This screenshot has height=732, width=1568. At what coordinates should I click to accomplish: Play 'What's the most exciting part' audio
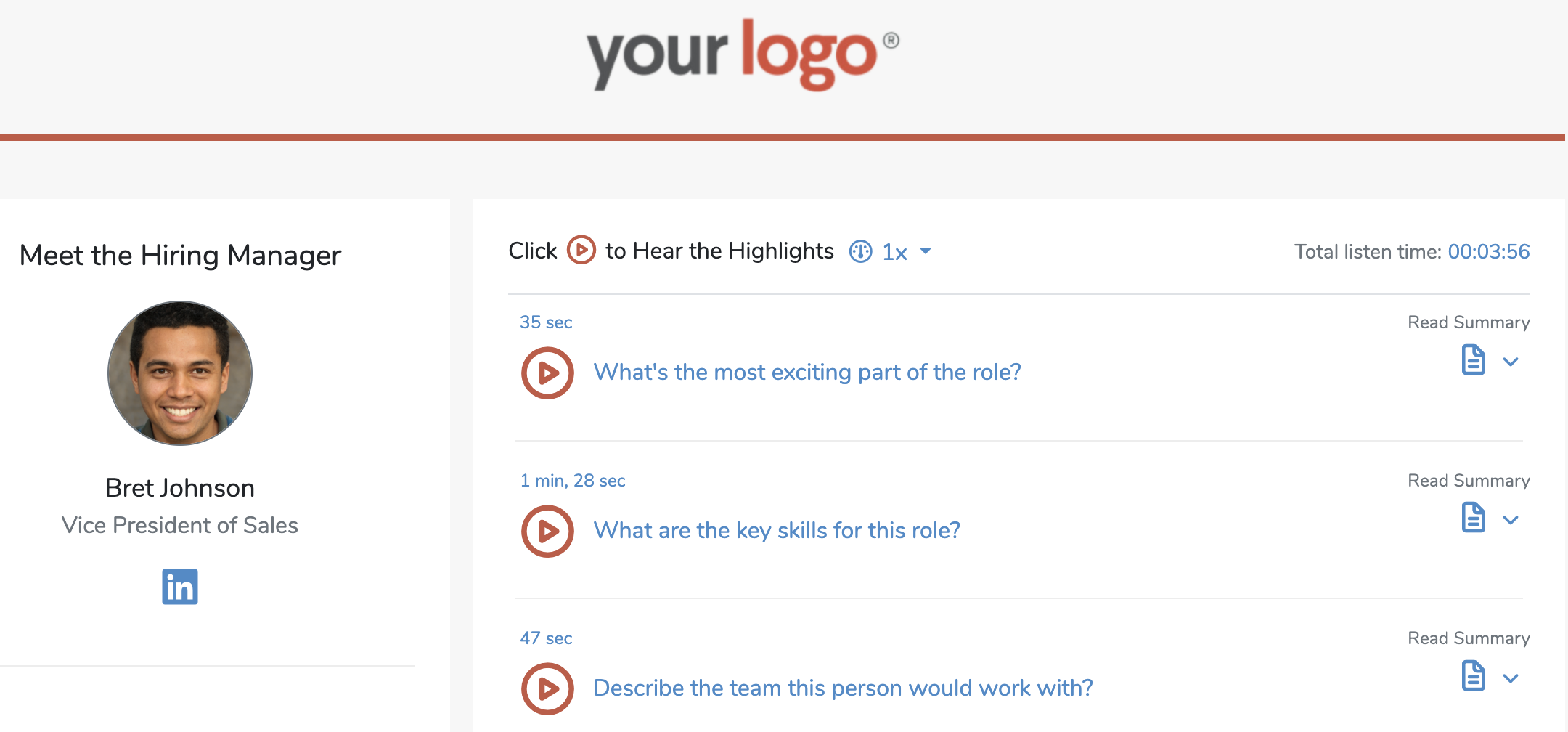coord(547,373)
